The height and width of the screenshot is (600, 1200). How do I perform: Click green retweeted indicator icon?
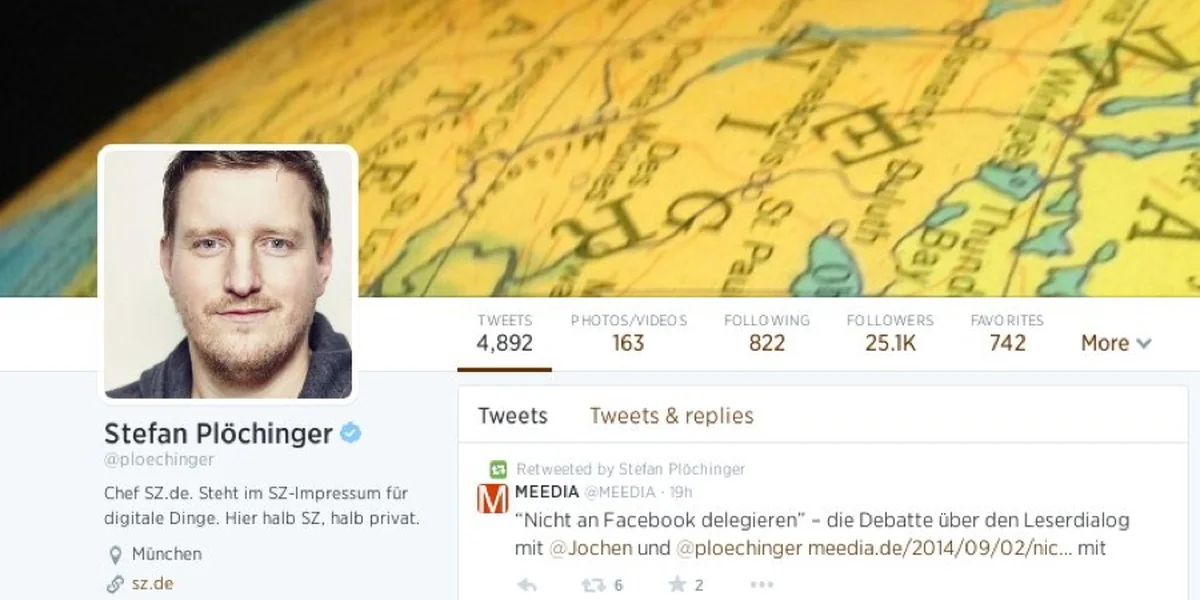click(499, 469)
